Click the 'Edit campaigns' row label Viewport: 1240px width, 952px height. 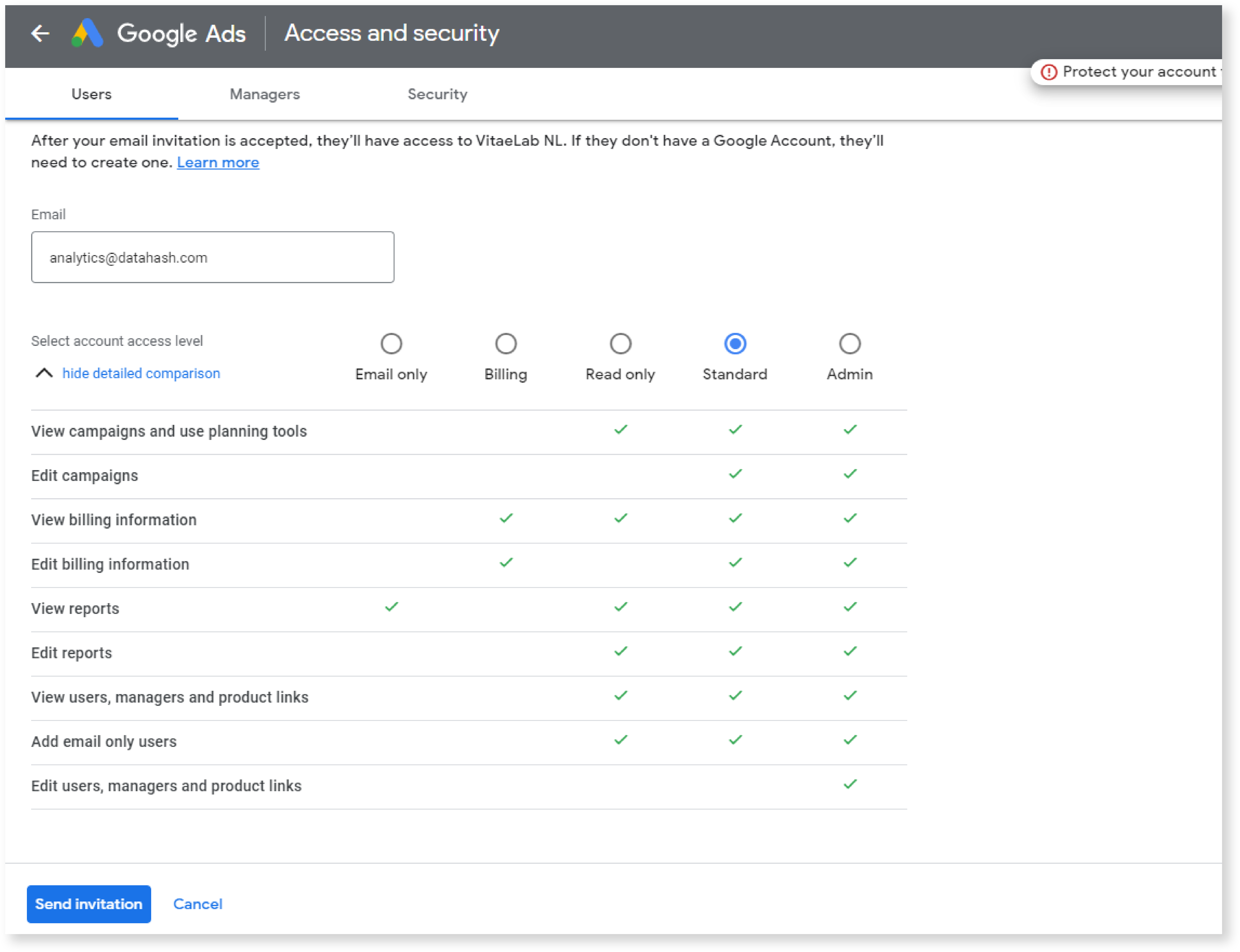tap(84, 476)
